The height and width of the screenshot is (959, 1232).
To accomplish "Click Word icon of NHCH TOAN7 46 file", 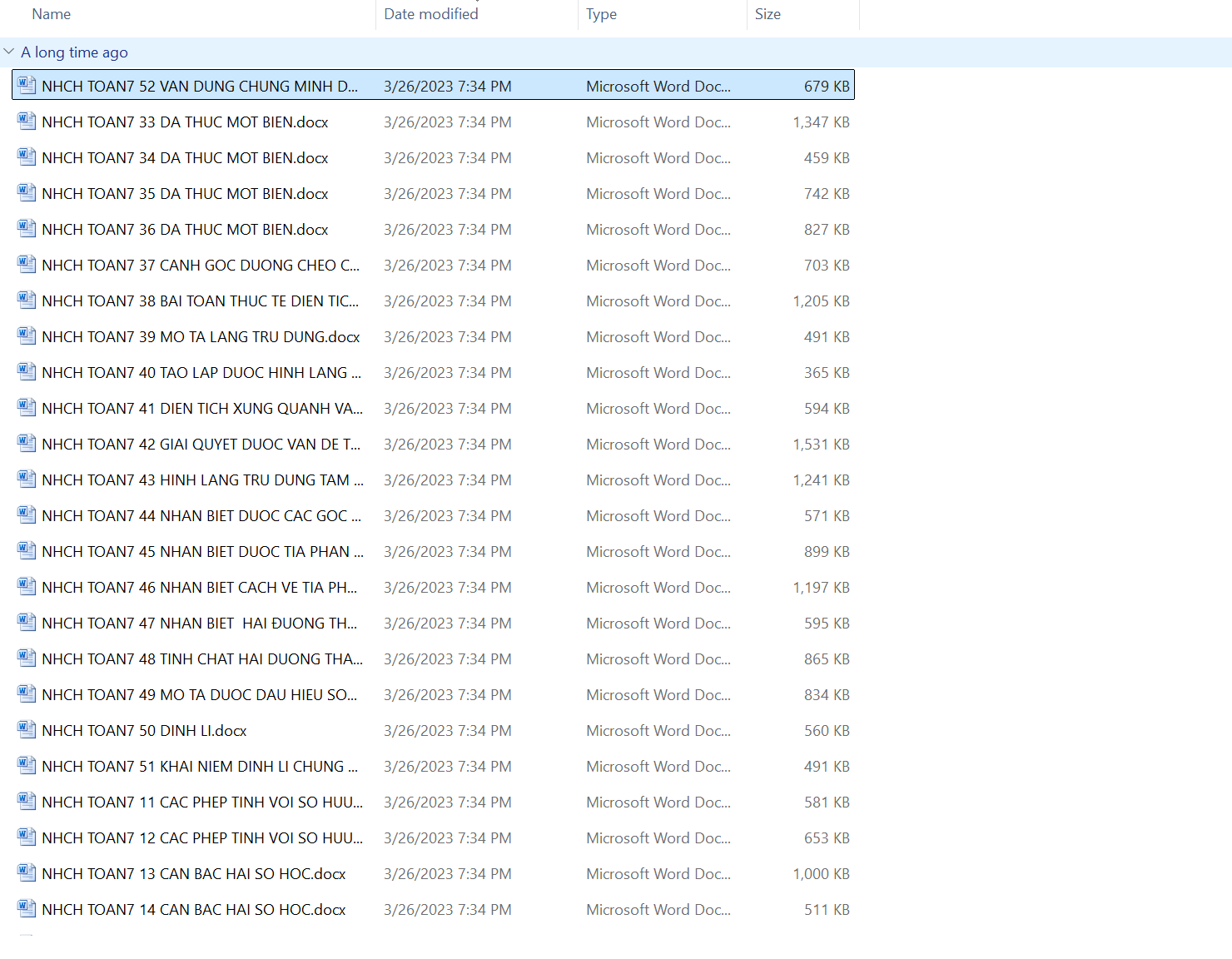I will pos(27,586).
